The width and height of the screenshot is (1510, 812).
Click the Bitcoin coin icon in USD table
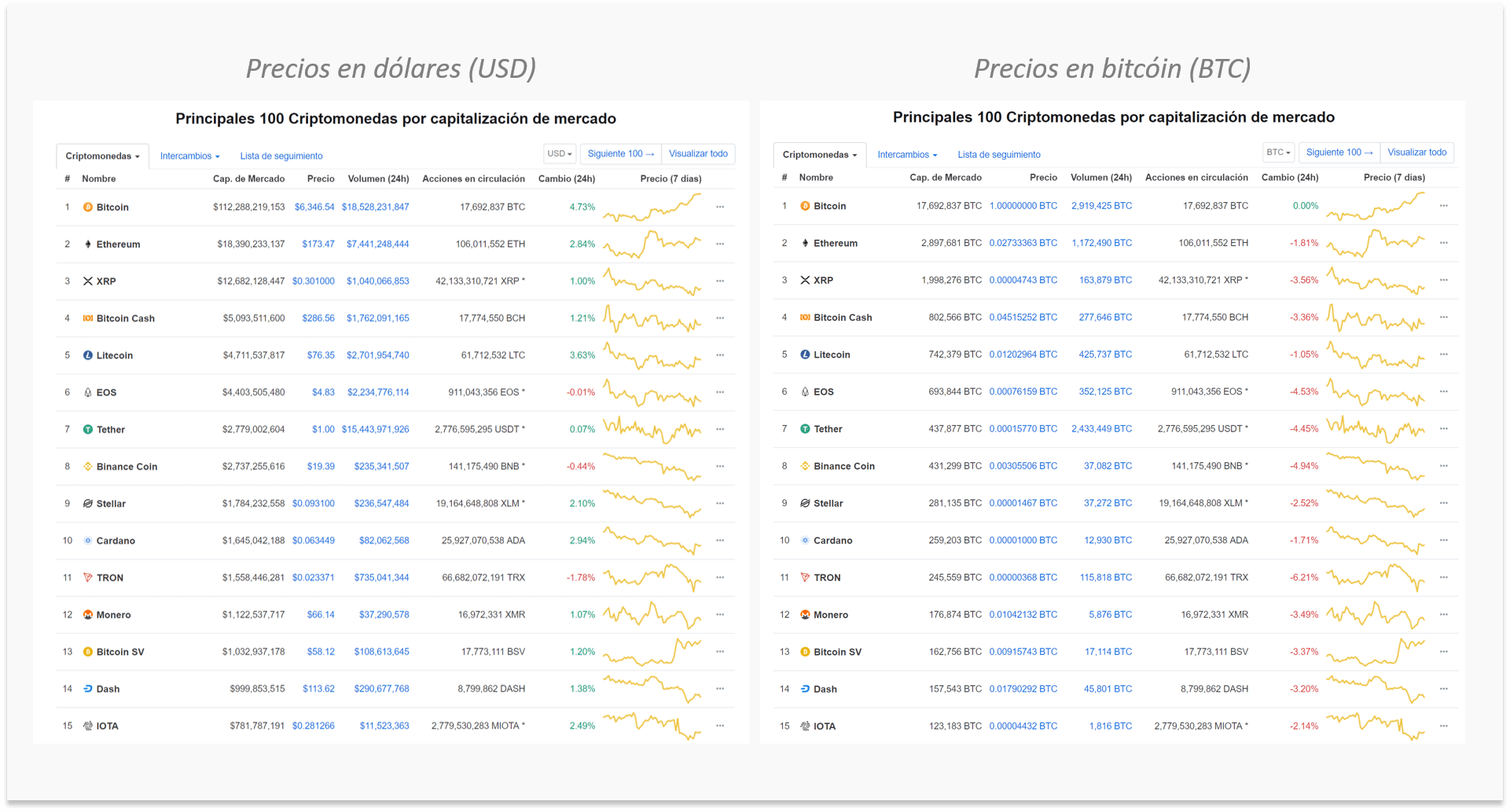point(88,208)
